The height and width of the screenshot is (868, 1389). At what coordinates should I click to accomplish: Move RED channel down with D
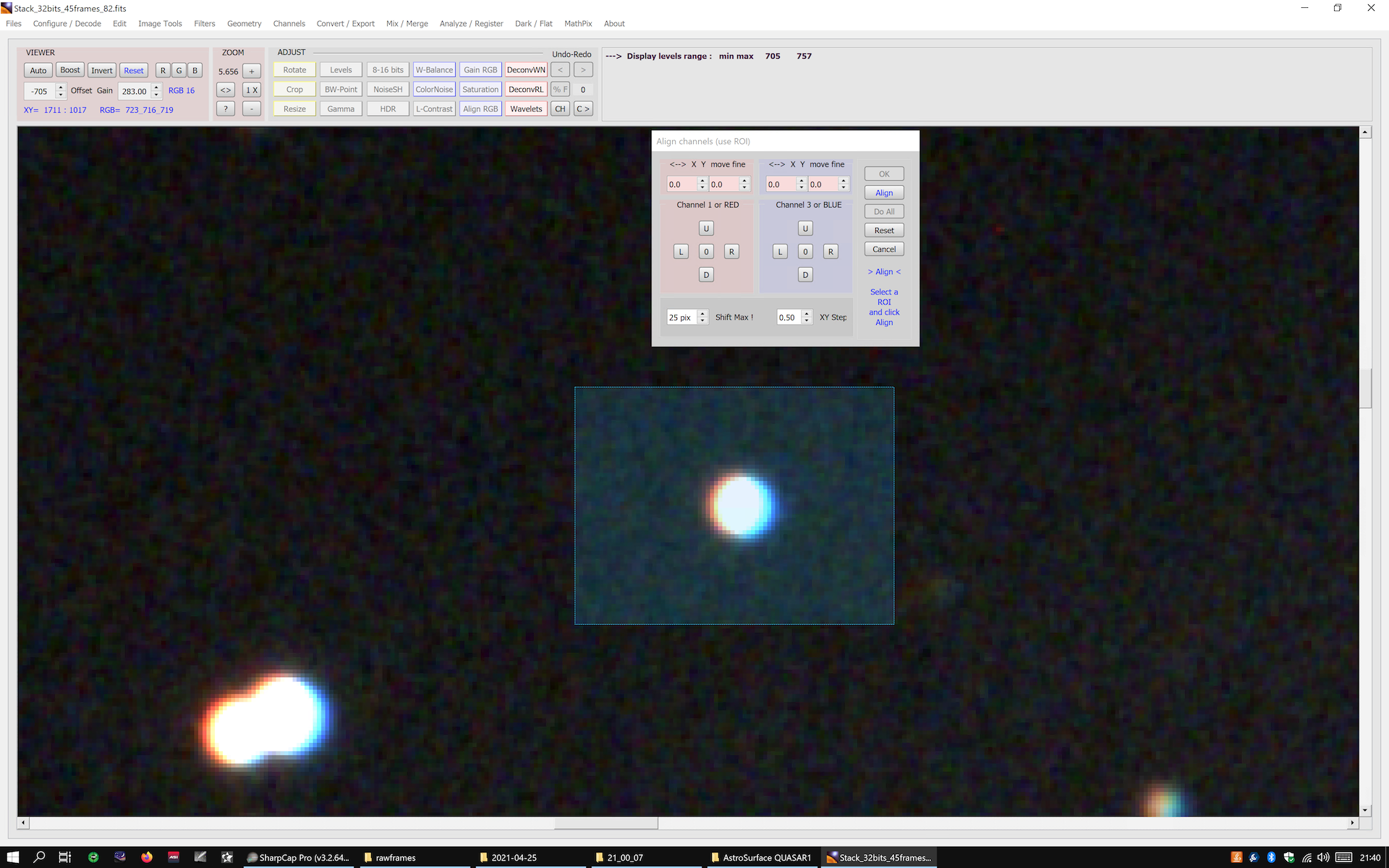coord(706,275)
